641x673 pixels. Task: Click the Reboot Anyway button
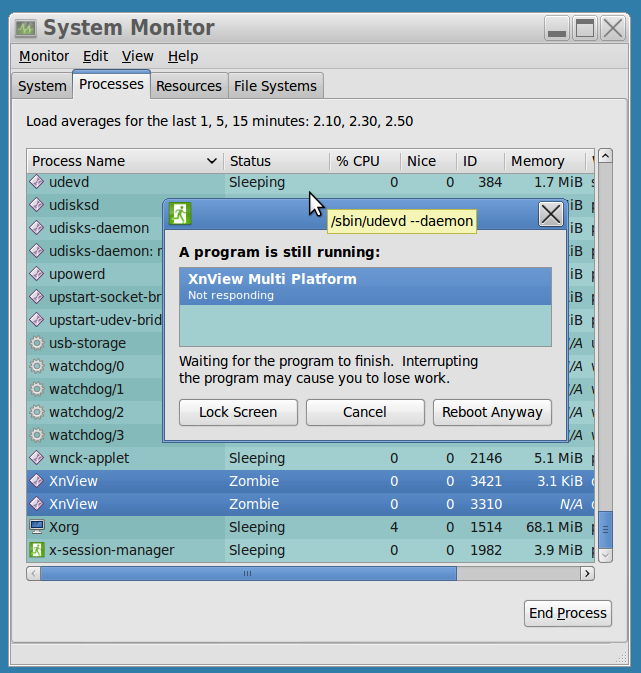tap(492, 412)
